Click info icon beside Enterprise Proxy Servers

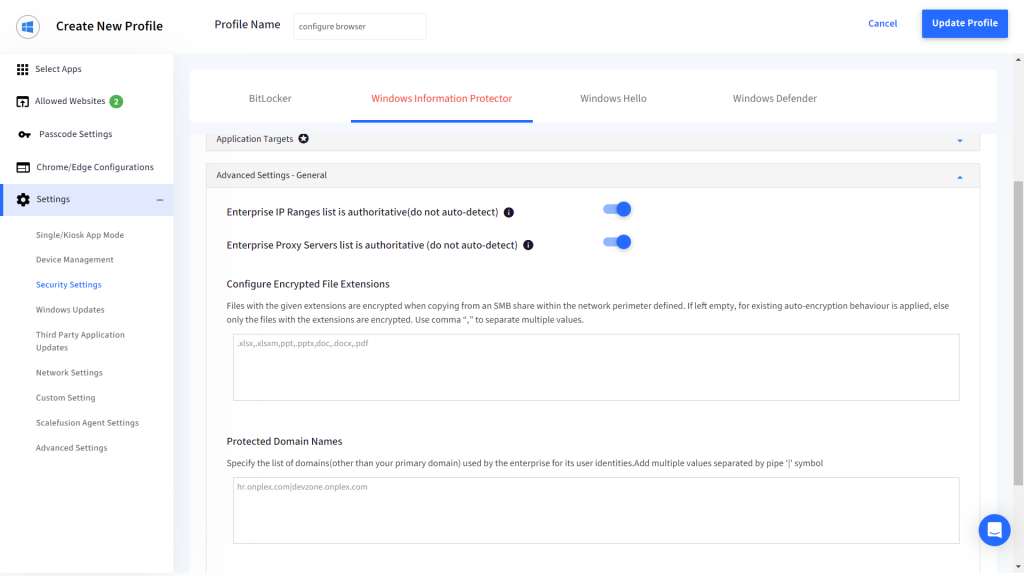pos(528,245)
